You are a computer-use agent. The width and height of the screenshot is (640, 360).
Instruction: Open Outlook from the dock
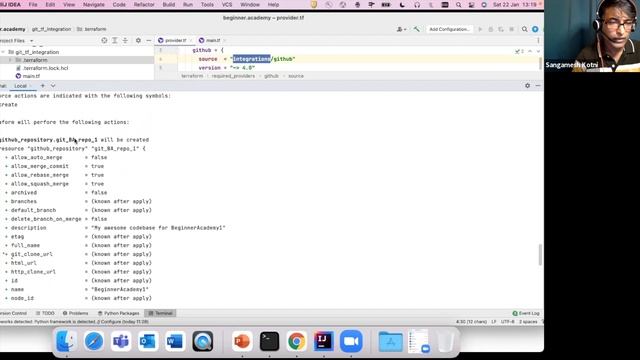(148, 341)
